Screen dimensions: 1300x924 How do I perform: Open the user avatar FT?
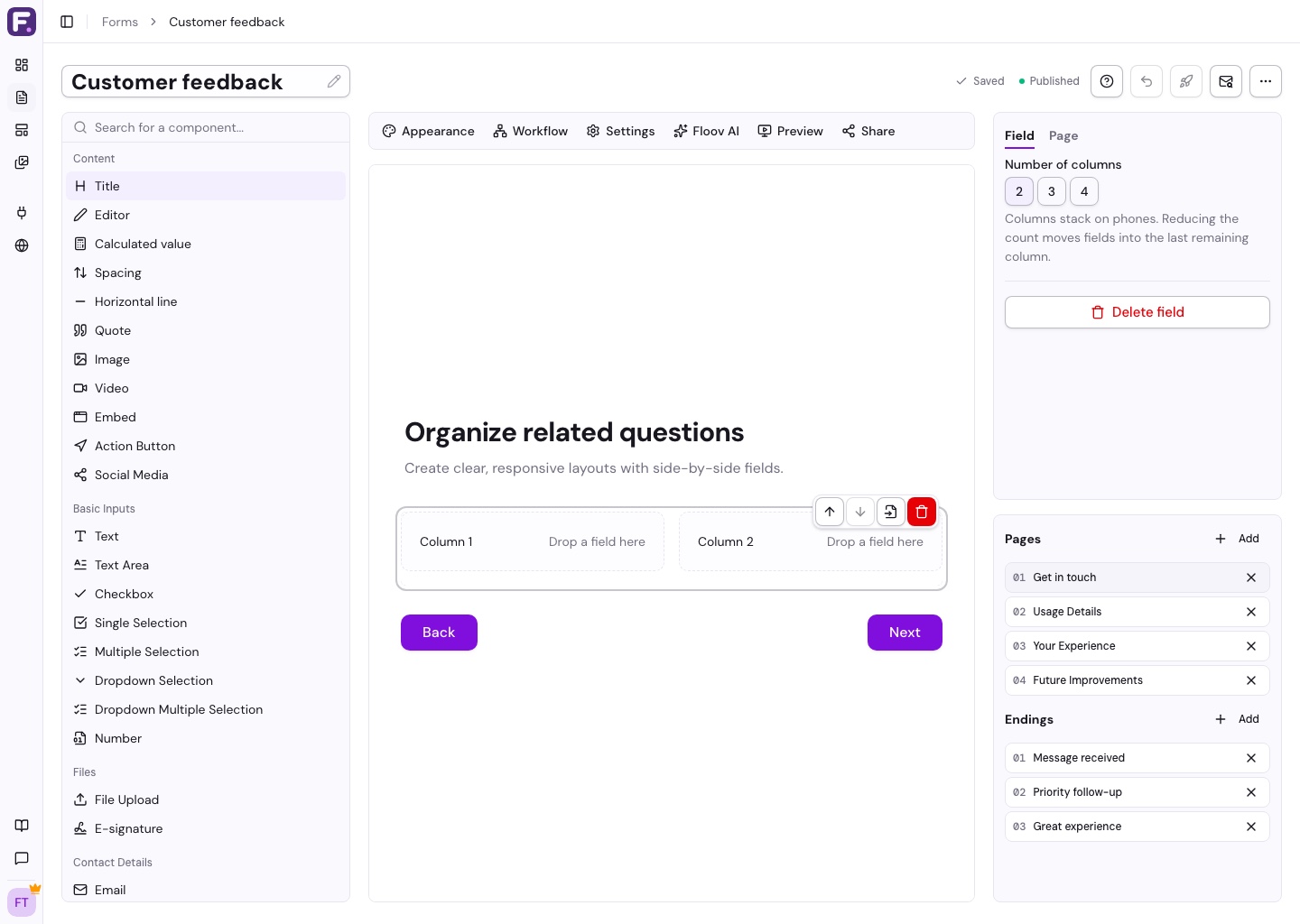22,902
